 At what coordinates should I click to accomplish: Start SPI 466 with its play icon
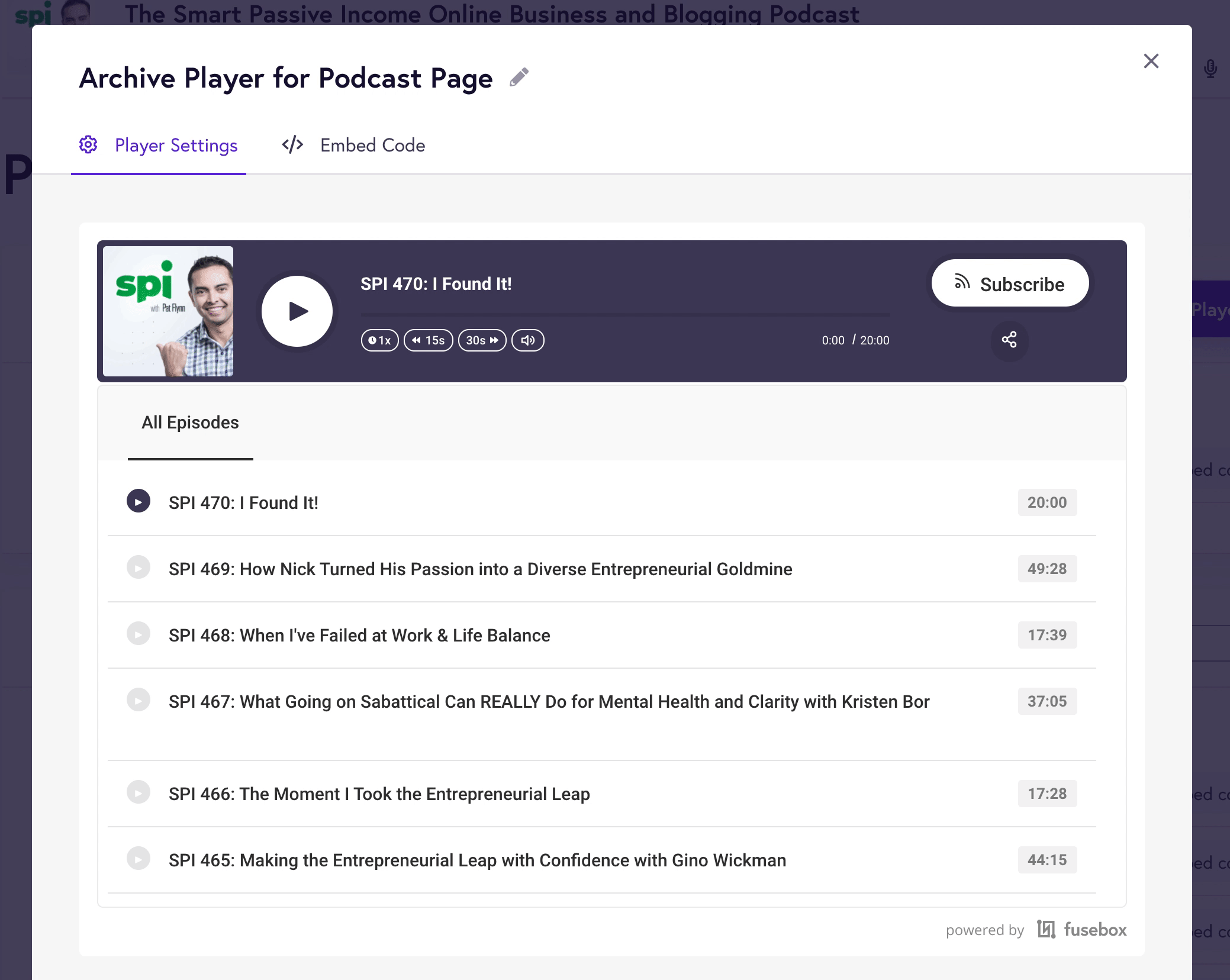[x=139, y=792]
